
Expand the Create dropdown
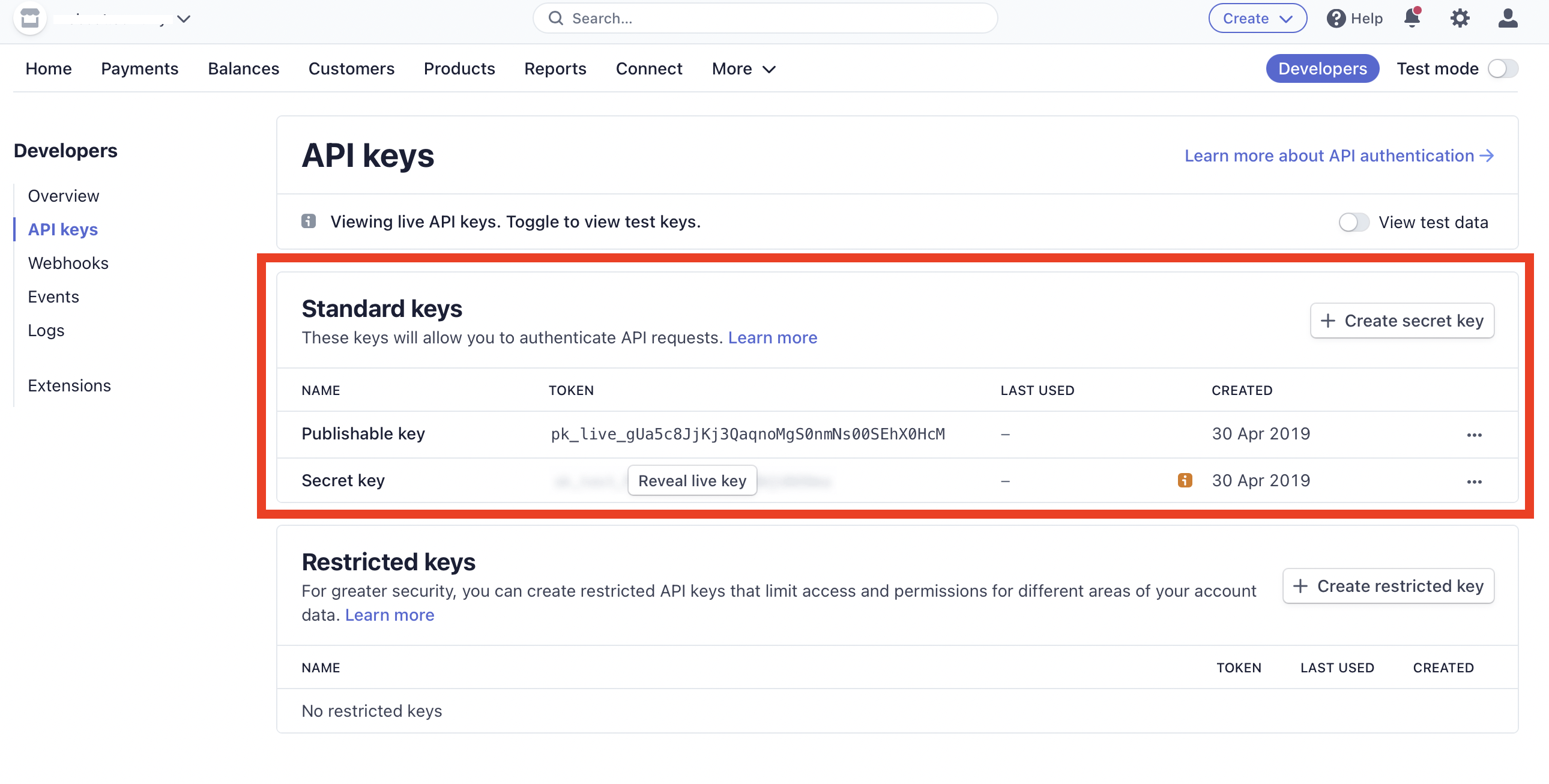[1257, 18]
